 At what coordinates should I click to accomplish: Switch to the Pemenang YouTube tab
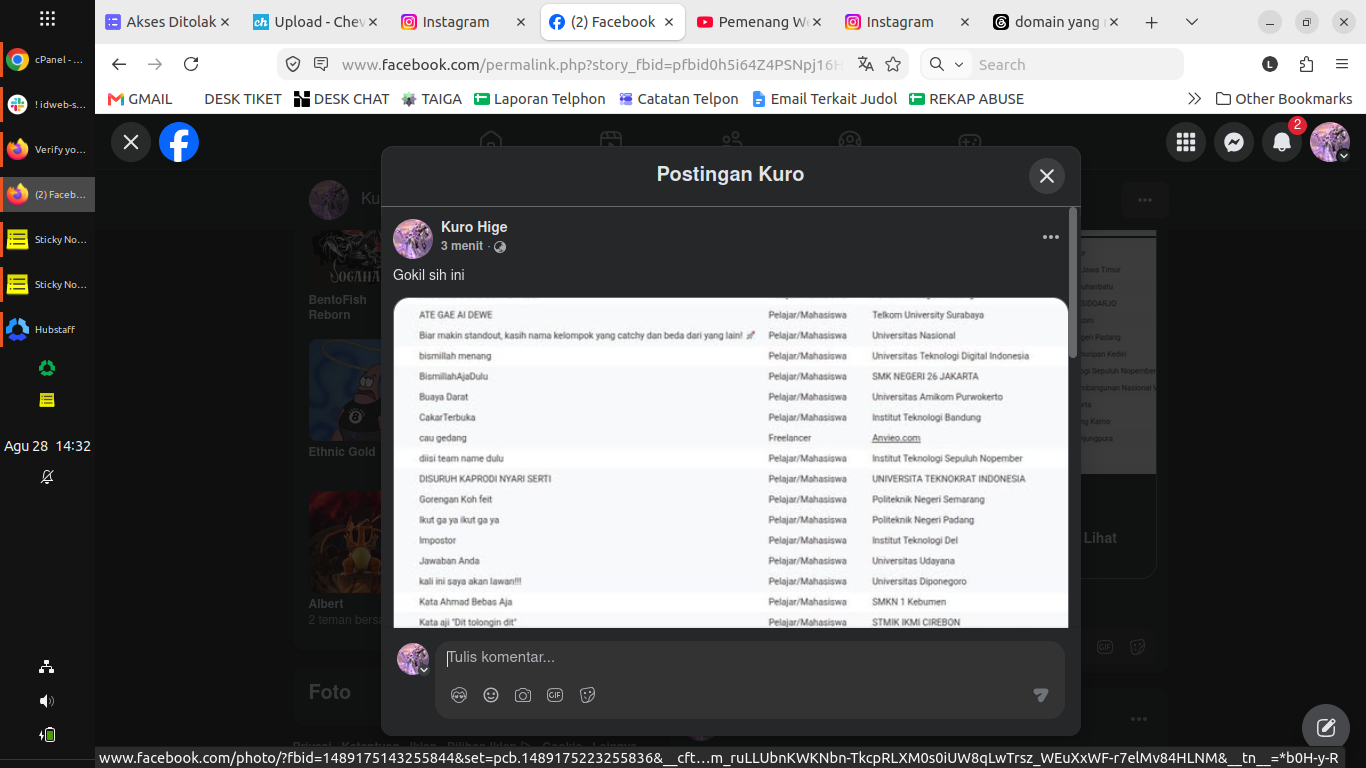tap(759, 22)
